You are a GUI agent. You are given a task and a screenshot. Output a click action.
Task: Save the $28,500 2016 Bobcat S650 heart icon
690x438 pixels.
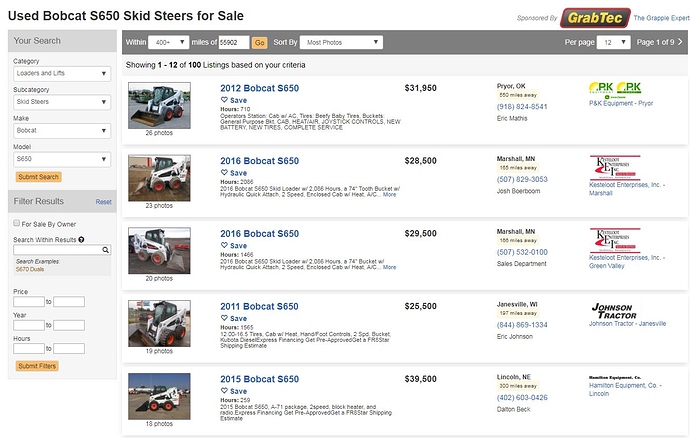[224, 173]
